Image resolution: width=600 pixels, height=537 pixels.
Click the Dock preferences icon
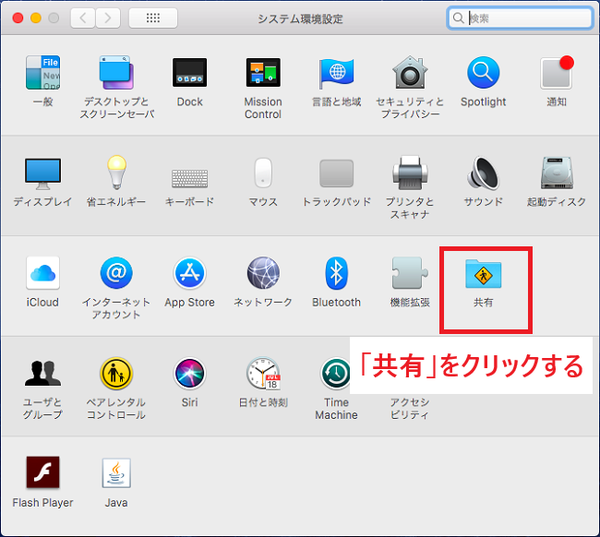(x=189, y=73)
